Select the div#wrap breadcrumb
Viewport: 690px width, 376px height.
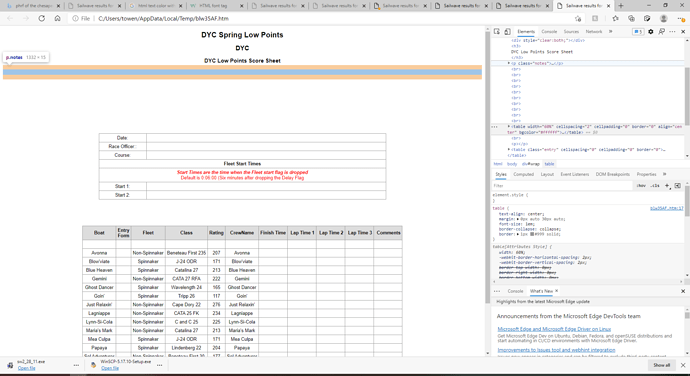(x=531, y=164)
